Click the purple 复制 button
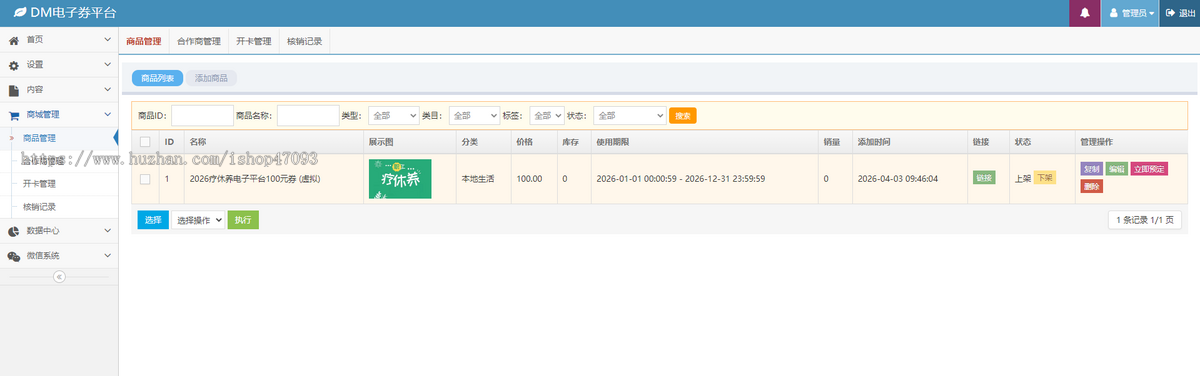 1091,169
